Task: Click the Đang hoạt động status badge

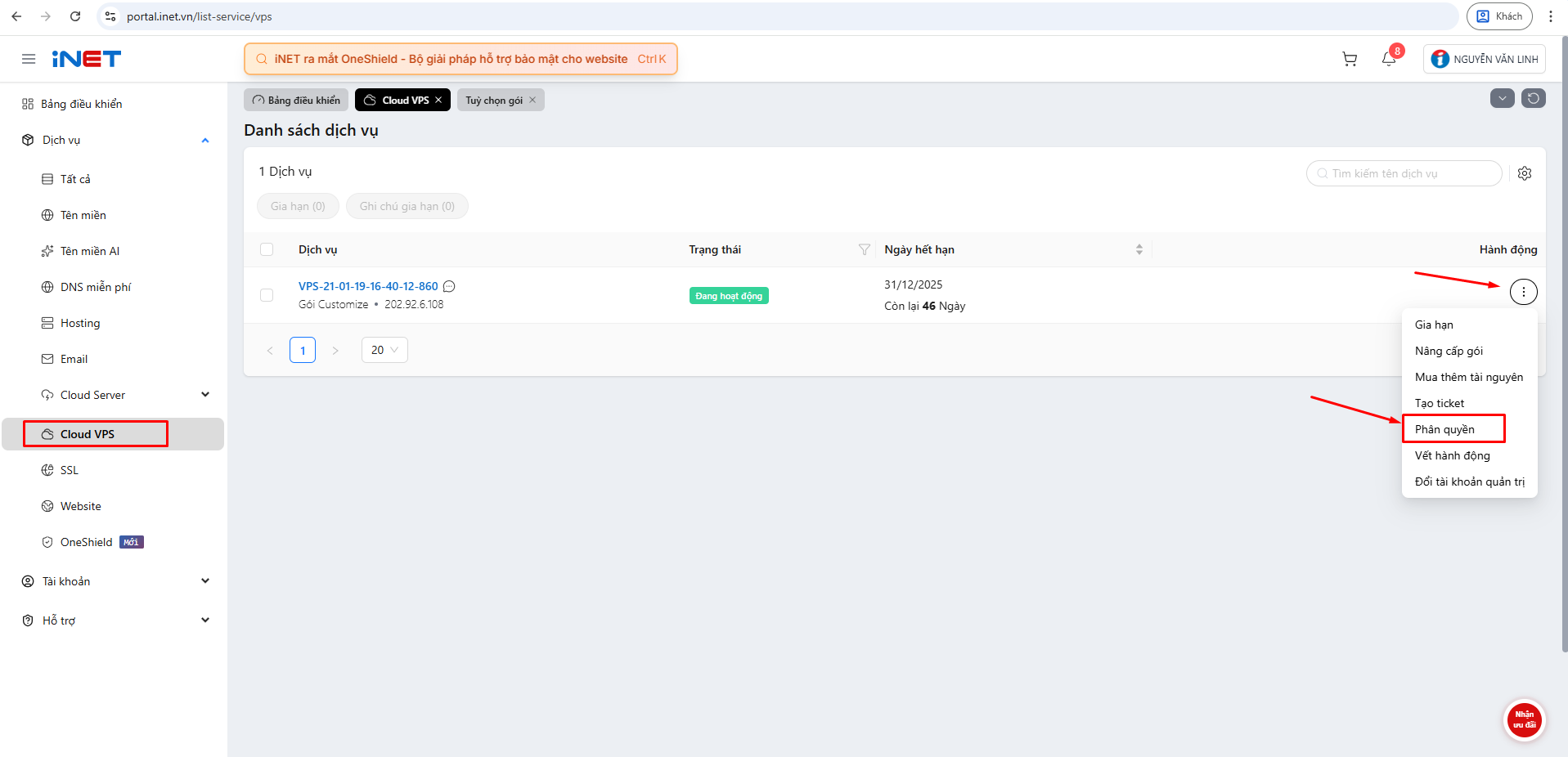Action: [729, 296]
